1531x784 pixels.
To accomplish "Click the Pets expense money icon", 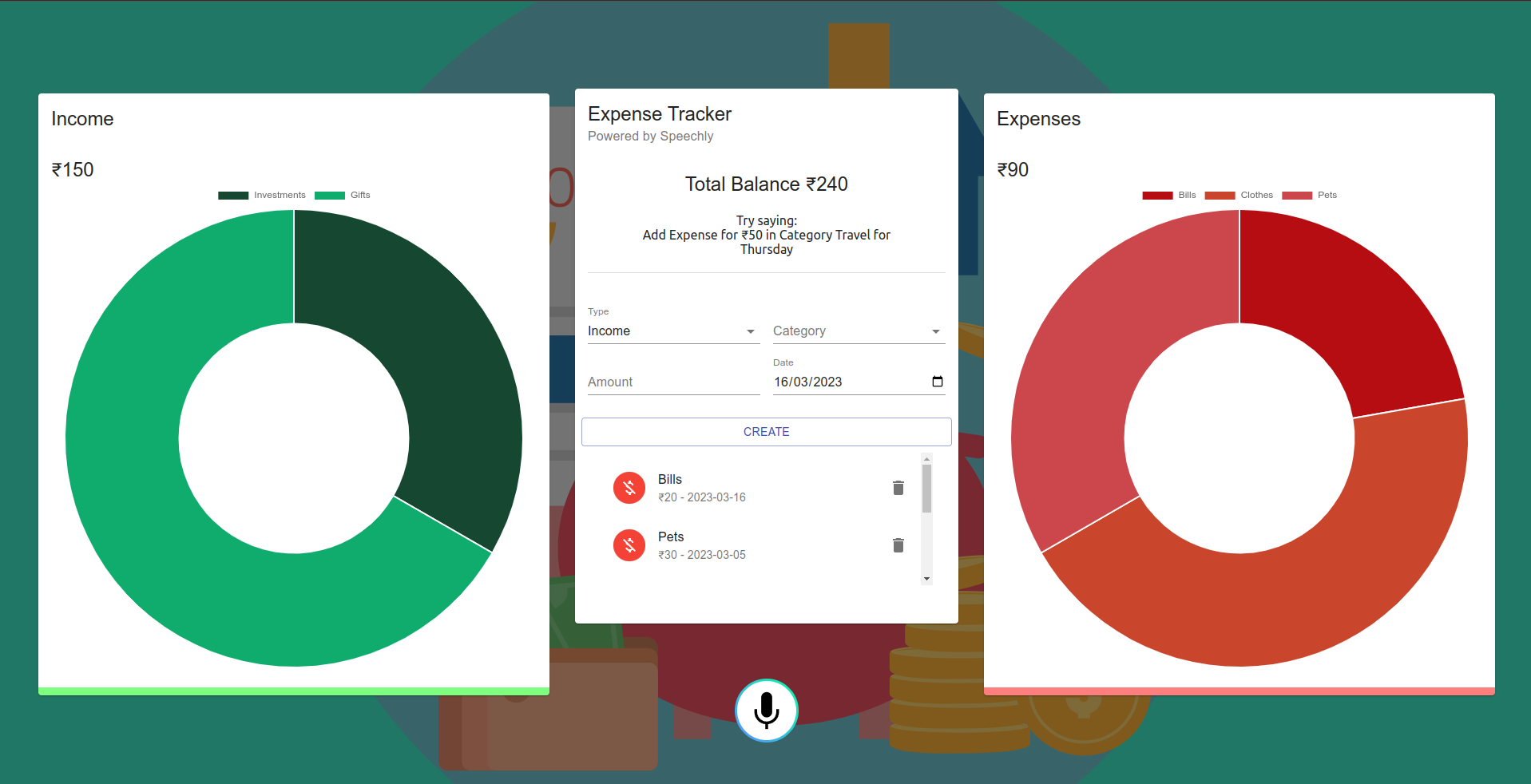I will pyautogui.click(x=629, y=545).
